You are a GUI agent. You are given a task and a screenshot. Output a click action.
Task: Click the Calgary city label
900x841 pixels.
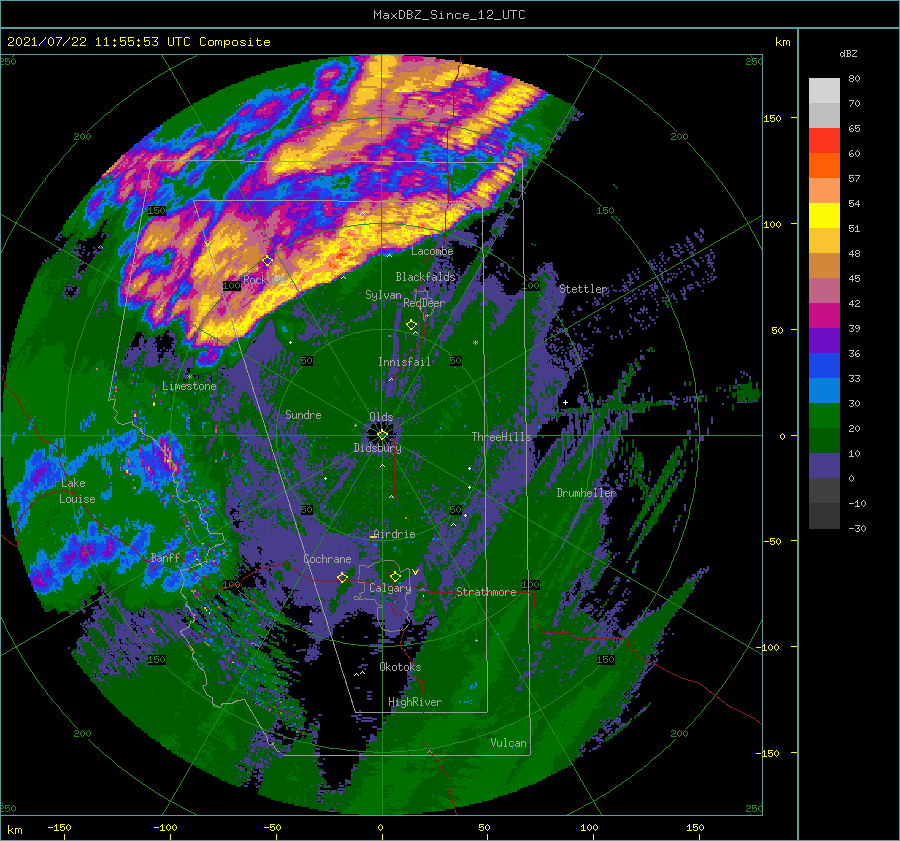[x=390, y=588]
